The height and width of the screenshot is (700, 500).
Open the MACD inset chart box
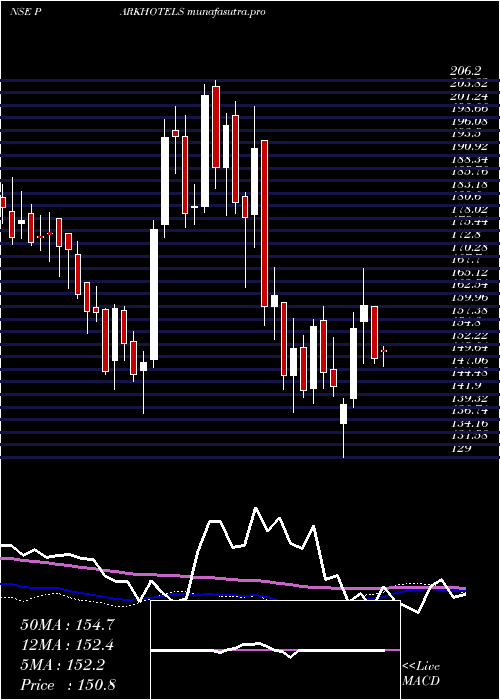point(275,650)
